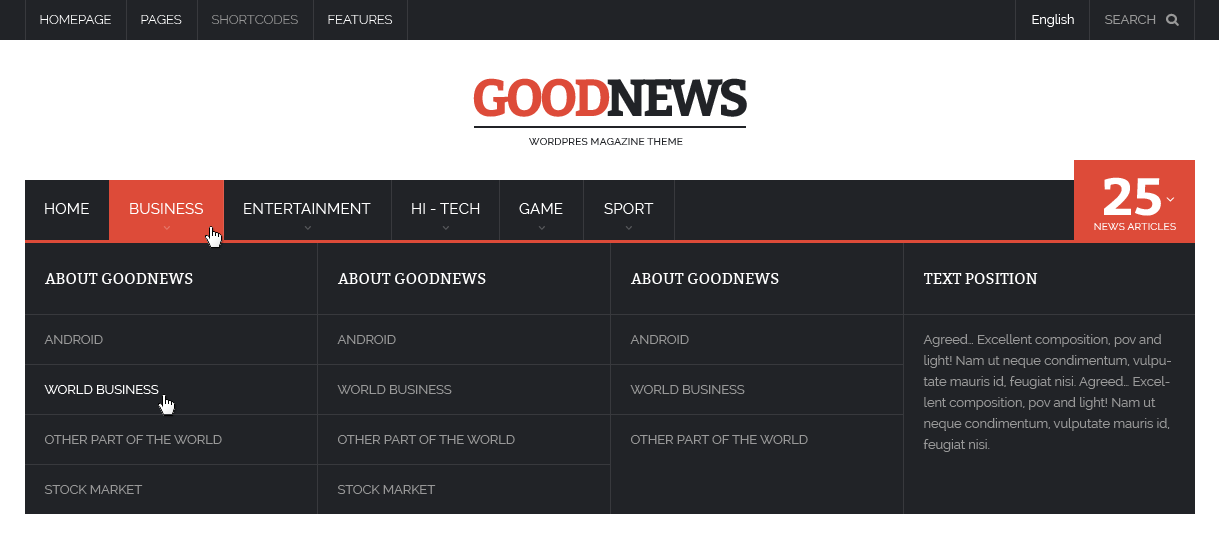Screen dimensions: 1219x533
Task: Open World Business in the first column
Action: click(101, 390)
